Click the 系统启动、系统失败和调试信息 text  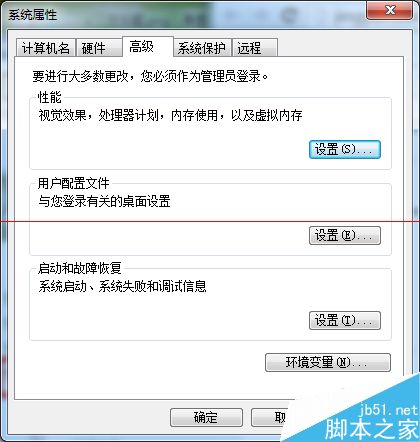[x=122, y=286]
